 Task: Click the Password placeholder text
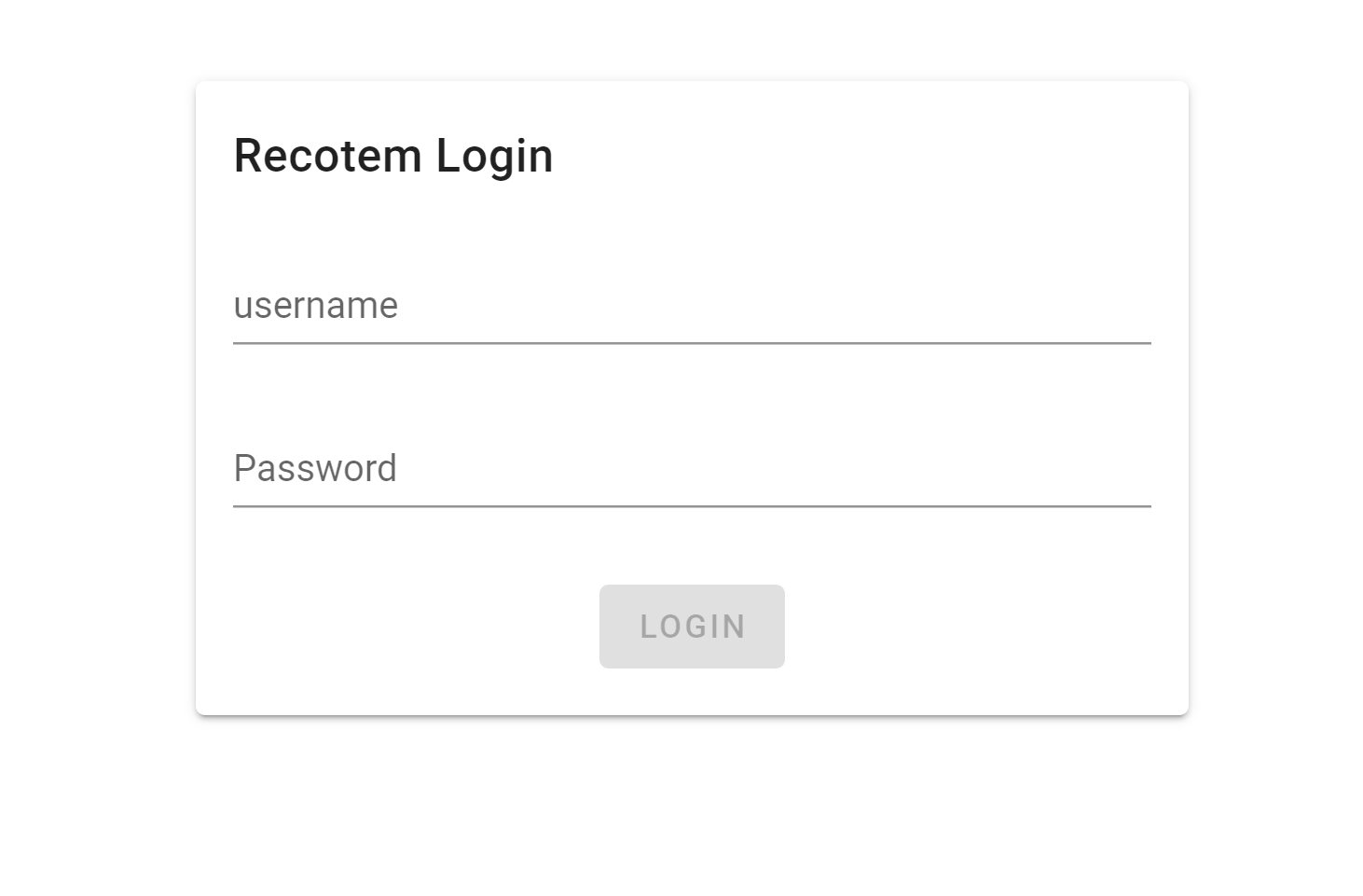point(316,468)
